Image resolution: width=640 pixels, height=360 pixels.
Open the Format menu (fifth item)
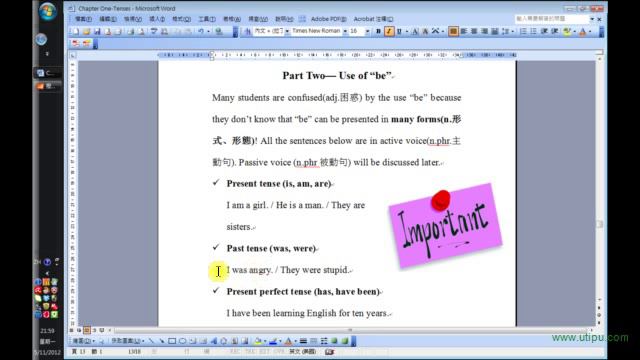tap(181, 19)
